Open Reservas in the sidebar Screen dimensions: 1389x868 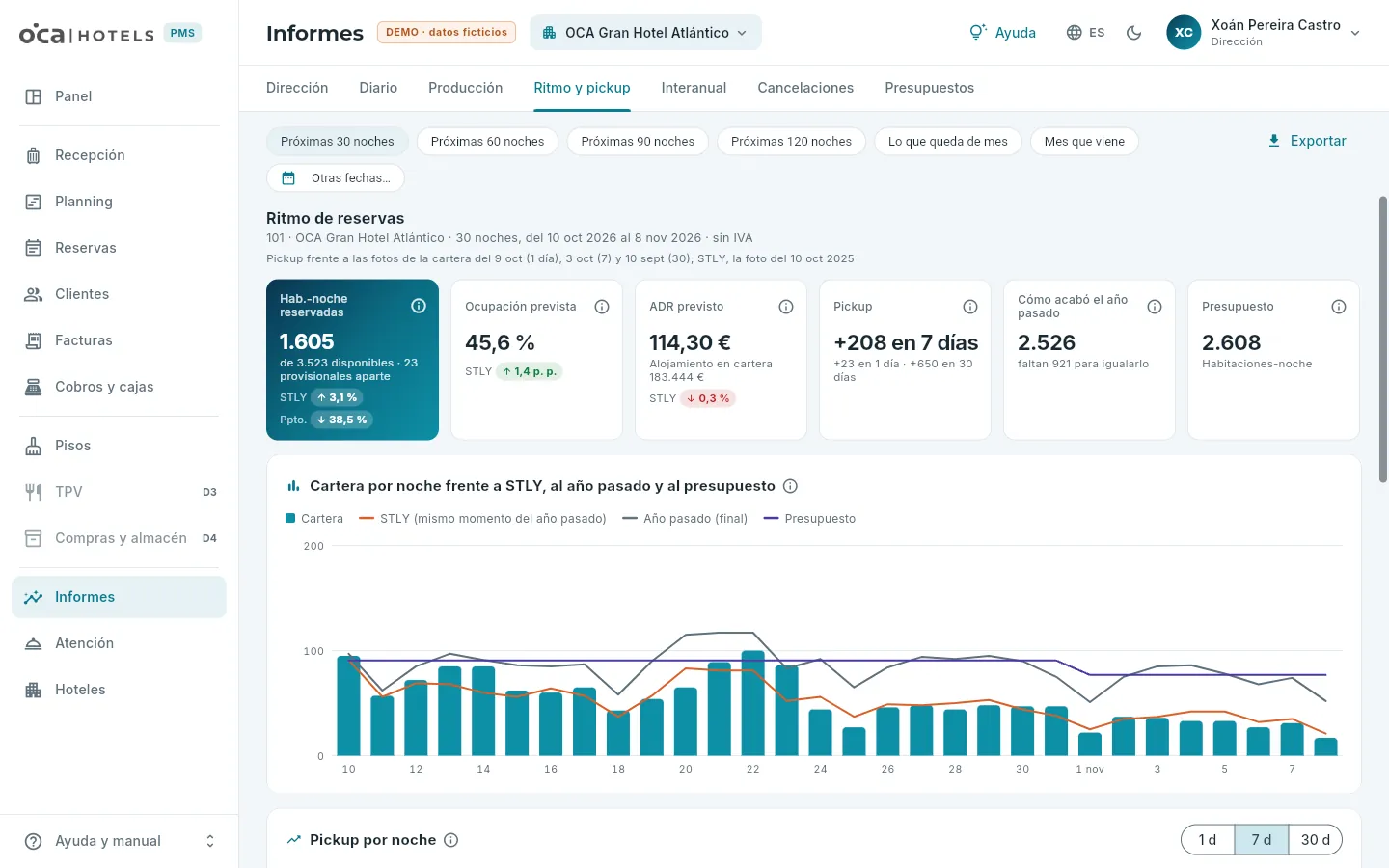tap(119, 248)
